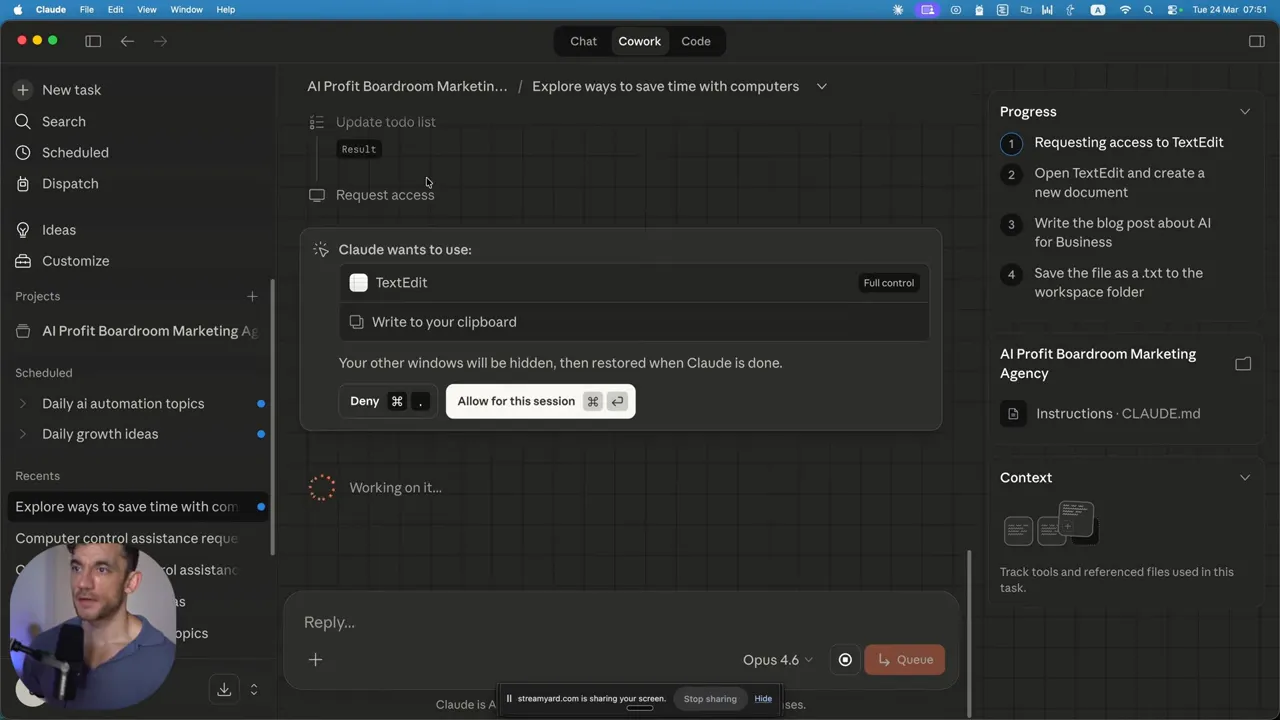Allow access for this session
The height and width of the screenshot is (720, 1280).
540,401
